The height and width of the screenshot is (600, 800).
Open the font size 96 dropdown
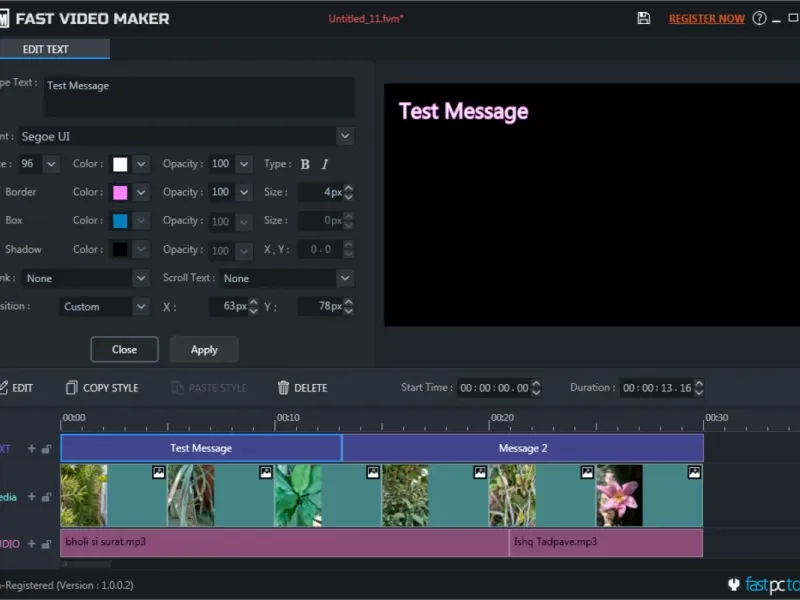click(x=51, y=164)
